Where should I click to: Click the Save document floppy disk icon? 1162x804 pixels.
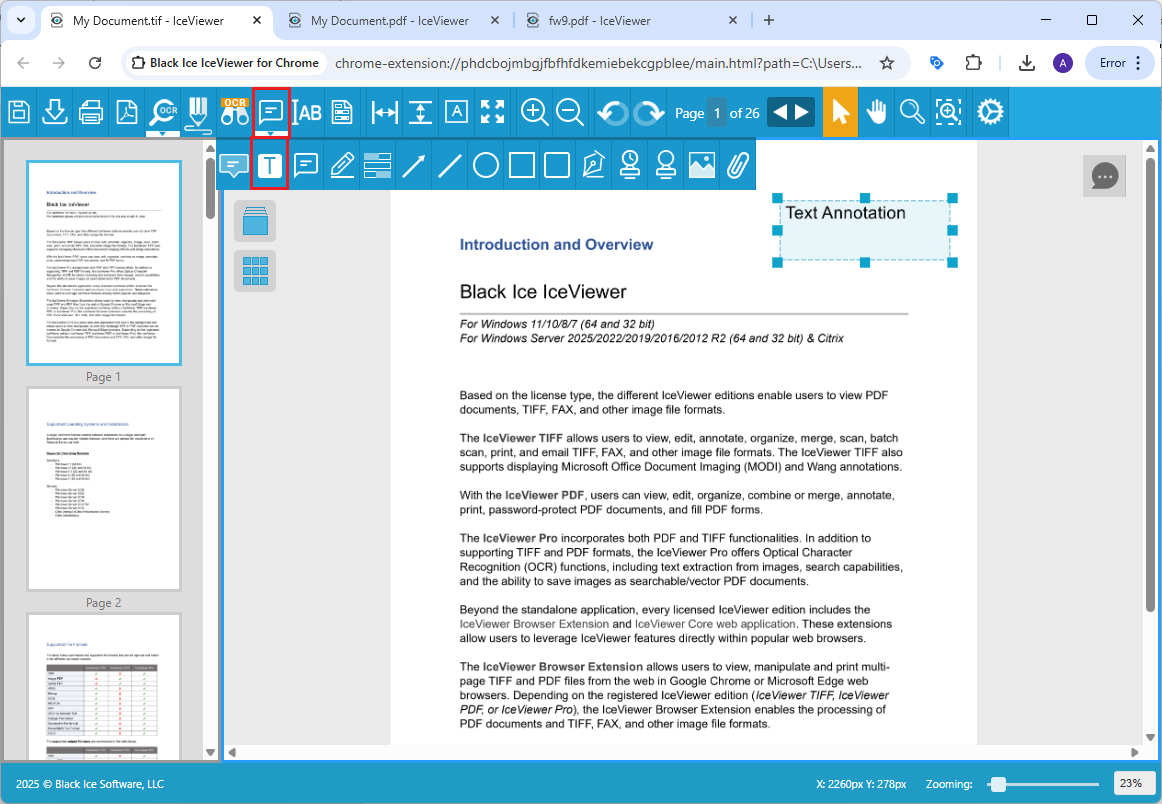click(x=19, y=113)
